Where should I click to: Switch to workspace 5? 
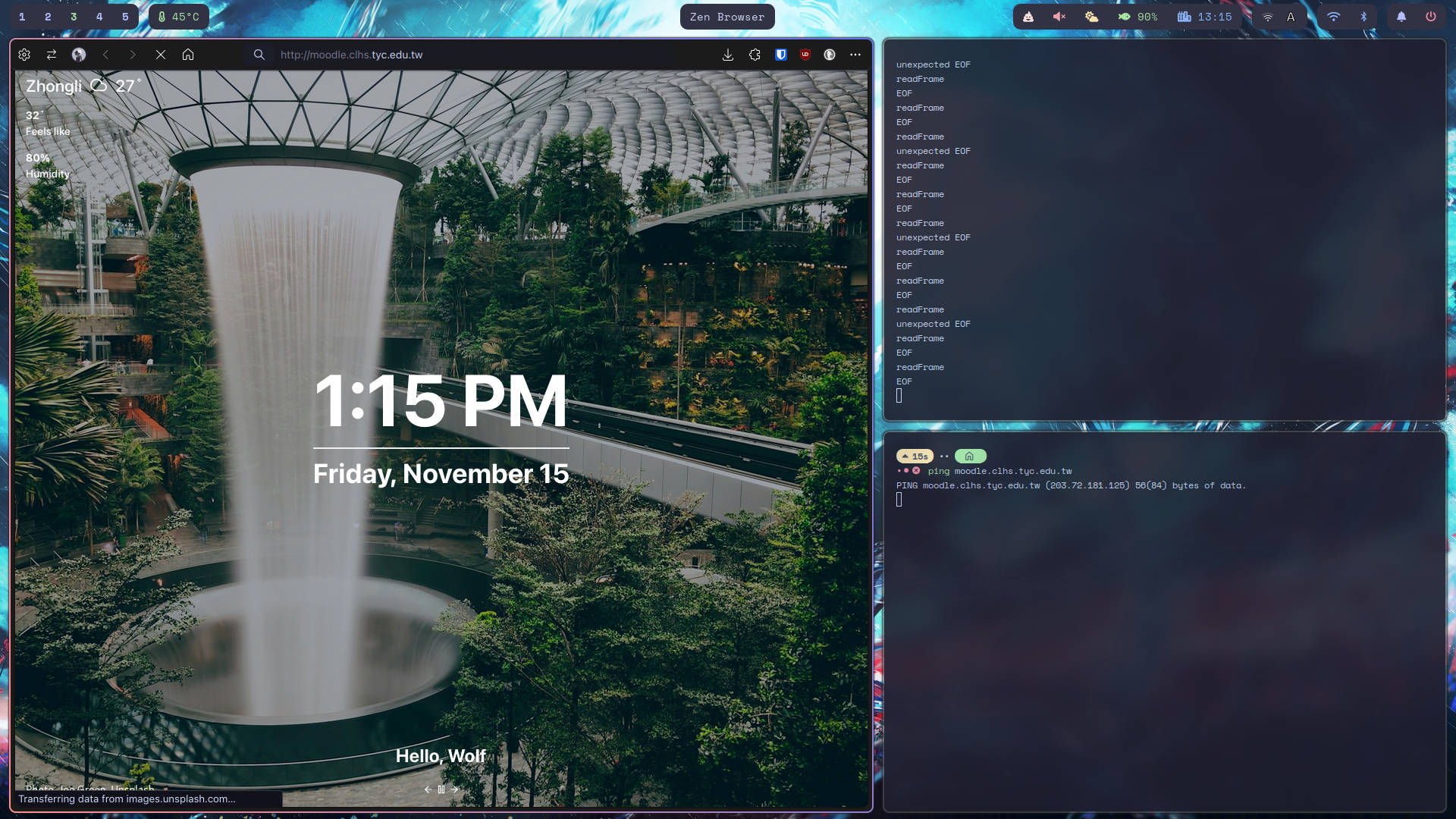pos(125,17)
